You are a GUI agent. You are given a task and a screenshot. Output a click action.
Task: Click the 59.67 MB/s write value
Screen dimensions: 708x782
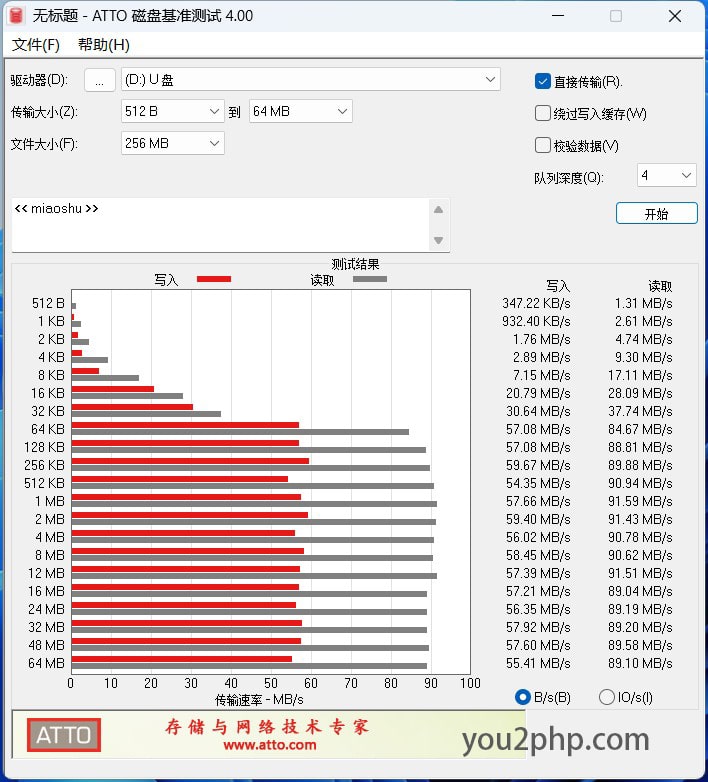click(x=538, y=465)
